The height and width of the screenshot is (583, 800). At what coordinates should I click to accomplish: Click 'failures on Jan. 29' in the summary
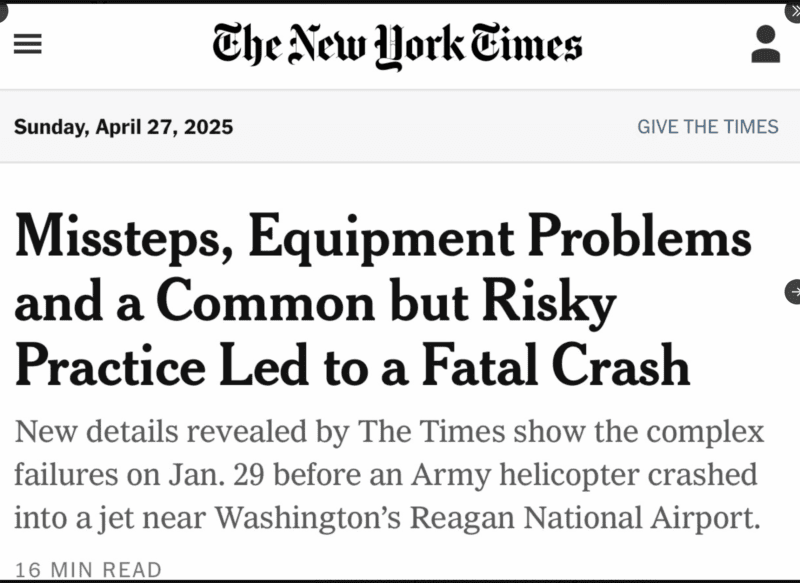click(139, 475)
